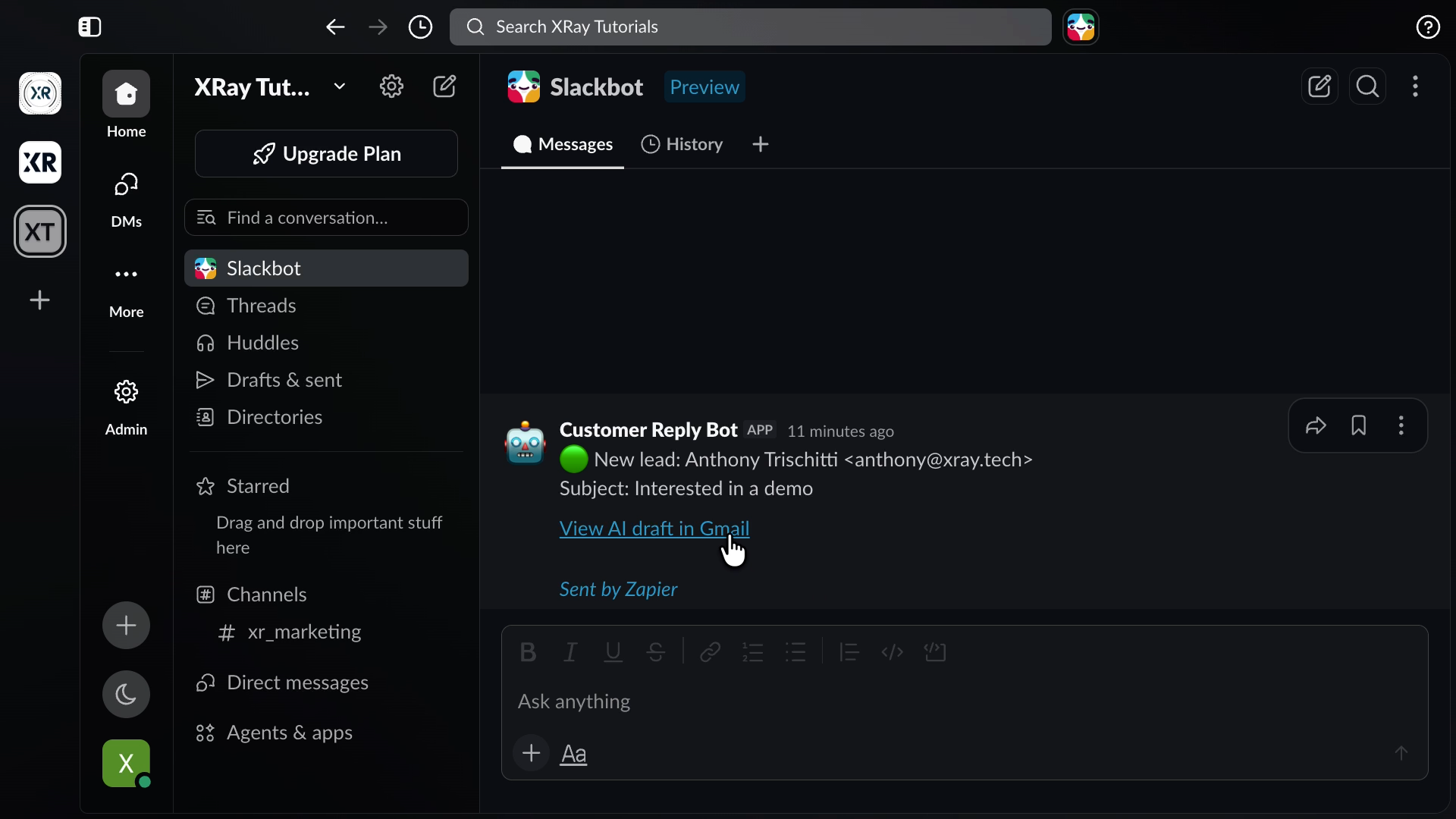Open conversation header more options

coord(1415,86)
